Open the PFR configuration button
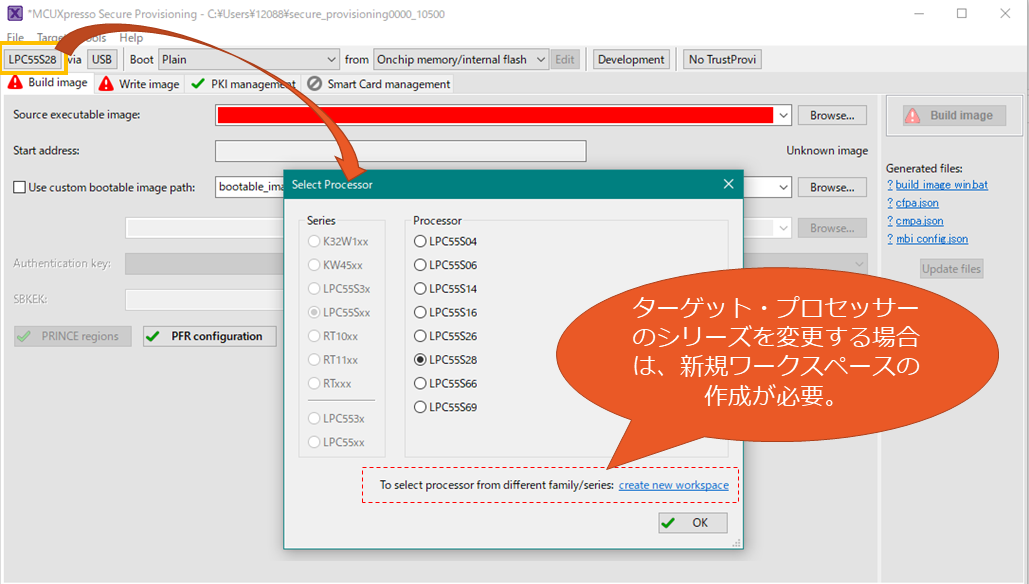The image size is (1029, 584). point(209,336)
